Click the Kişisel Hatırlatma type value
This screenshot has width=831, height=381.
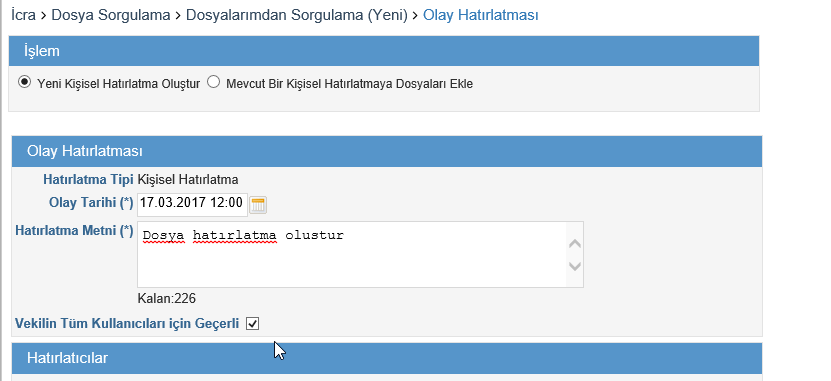tap(188, 180)
